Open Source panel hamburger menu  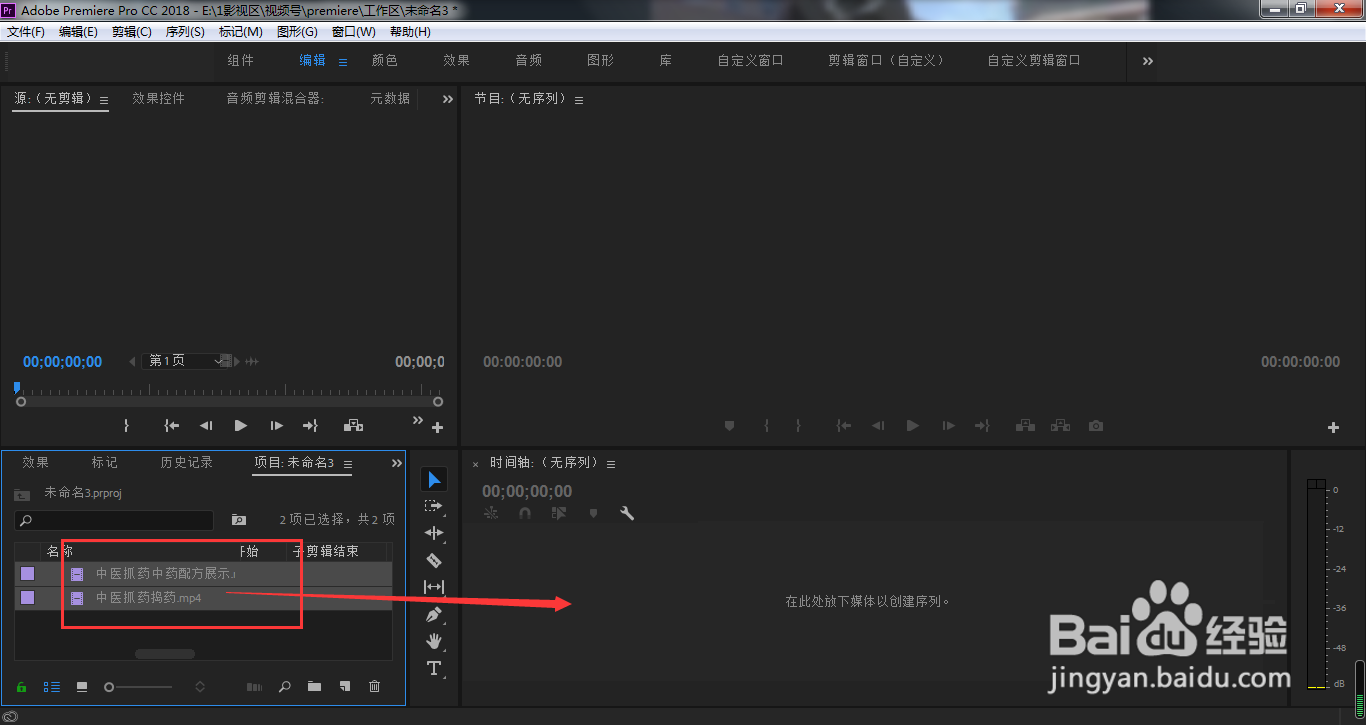104,100
